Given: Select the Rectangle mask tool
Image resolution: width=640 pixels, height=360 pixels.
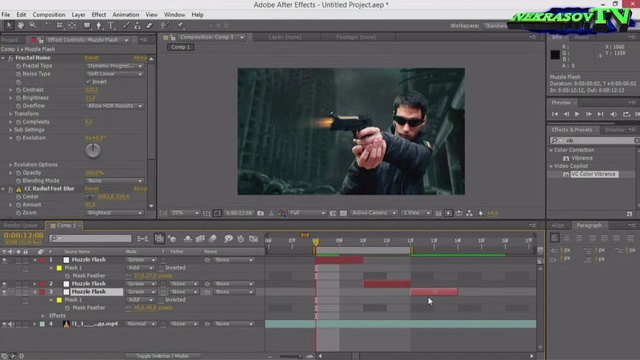Looking at the screenshot, I should point(87,25).
